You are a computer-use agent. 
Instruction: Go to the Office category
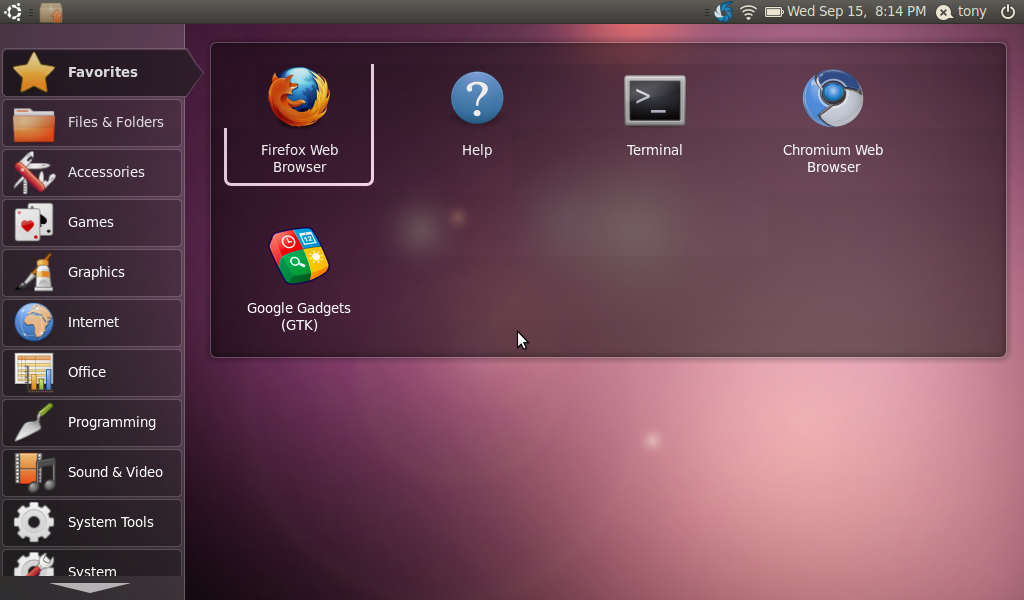coord(93,372)
